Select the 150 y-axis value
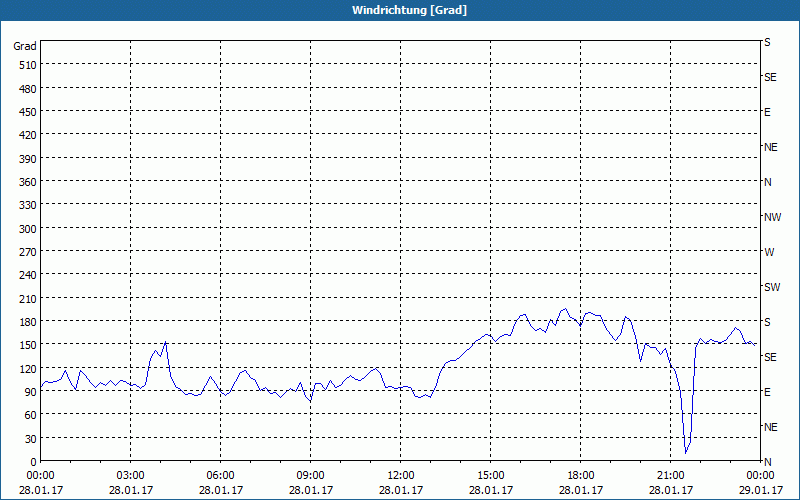The height and width of the screenshot is (500, 800). tap(28, 345)
